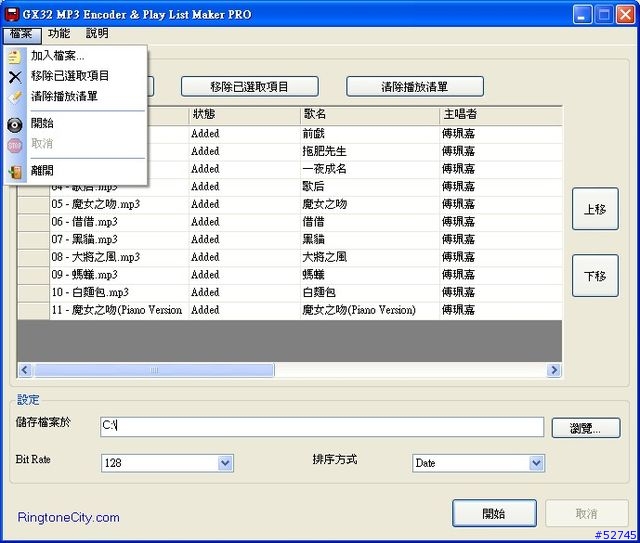Minimize the GX32 window
The height and width of the screenshot is (543, 640).
pos(582,15)
